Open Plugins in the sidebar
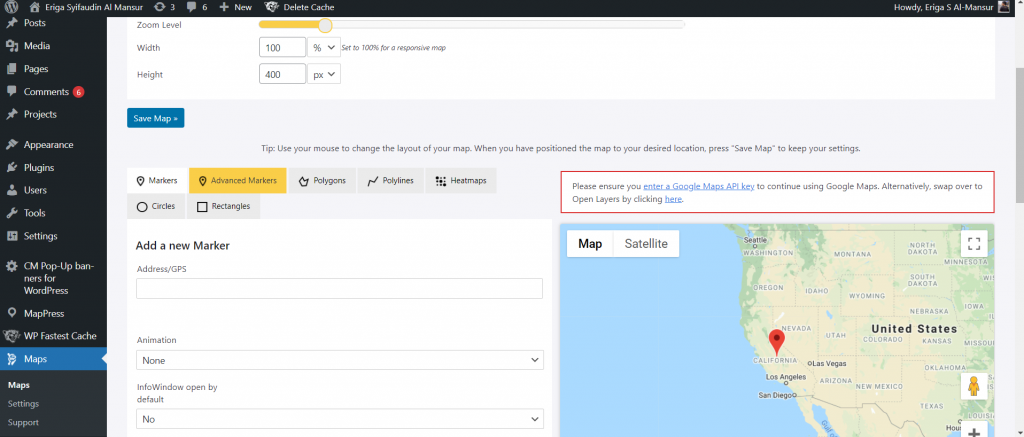 tap(39, 167)
